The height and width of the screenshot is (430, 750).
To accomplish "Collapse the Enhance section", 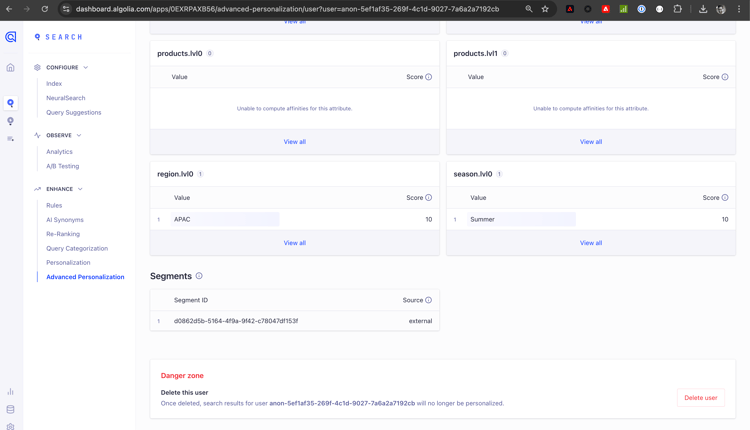I will point(80,189).
